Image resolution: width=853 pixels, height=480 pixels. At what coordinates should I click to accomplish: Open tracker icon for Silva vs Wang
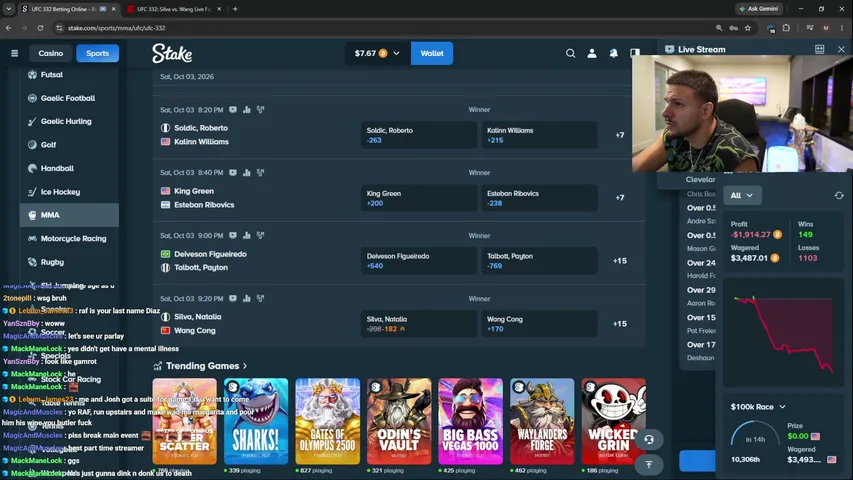(261, 298)
